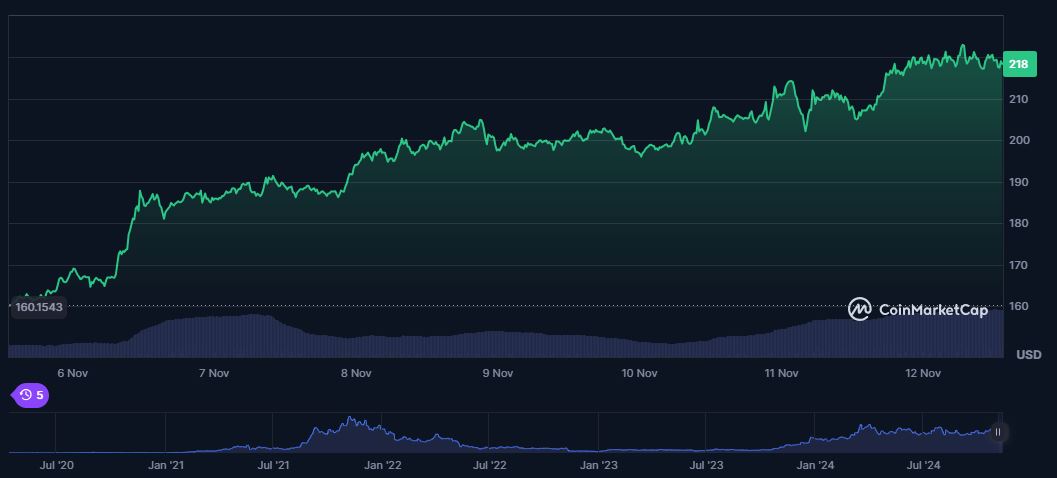Click Jul '24 on the overview timeline
1057x478 pixels.
(x=924, y=465)
